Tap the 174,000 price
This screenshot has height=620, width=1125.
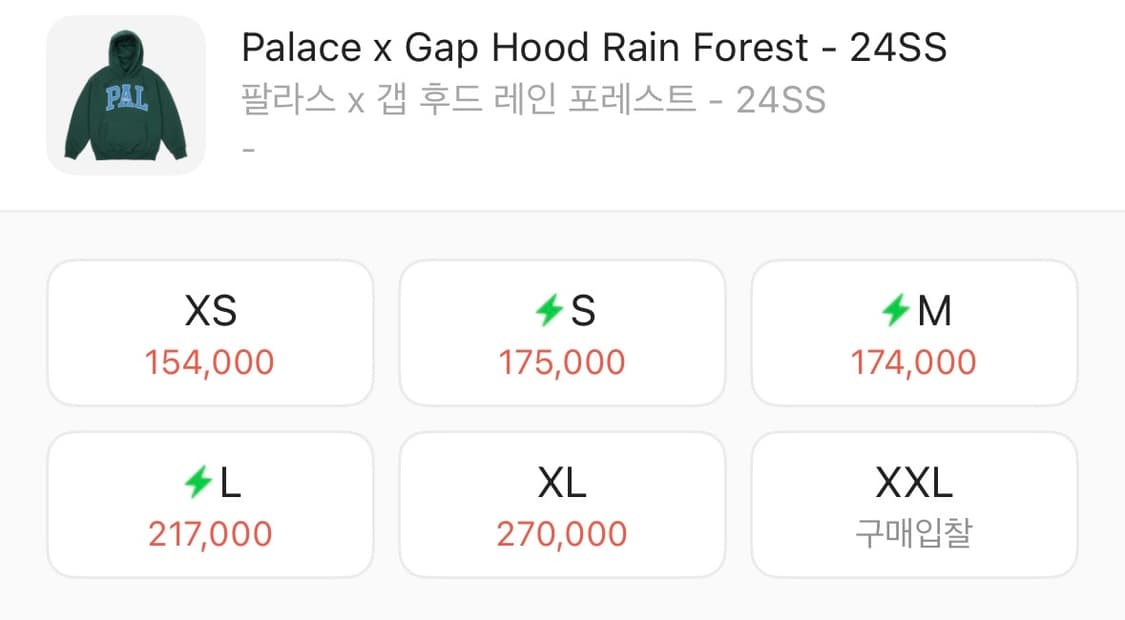point(914,362)
